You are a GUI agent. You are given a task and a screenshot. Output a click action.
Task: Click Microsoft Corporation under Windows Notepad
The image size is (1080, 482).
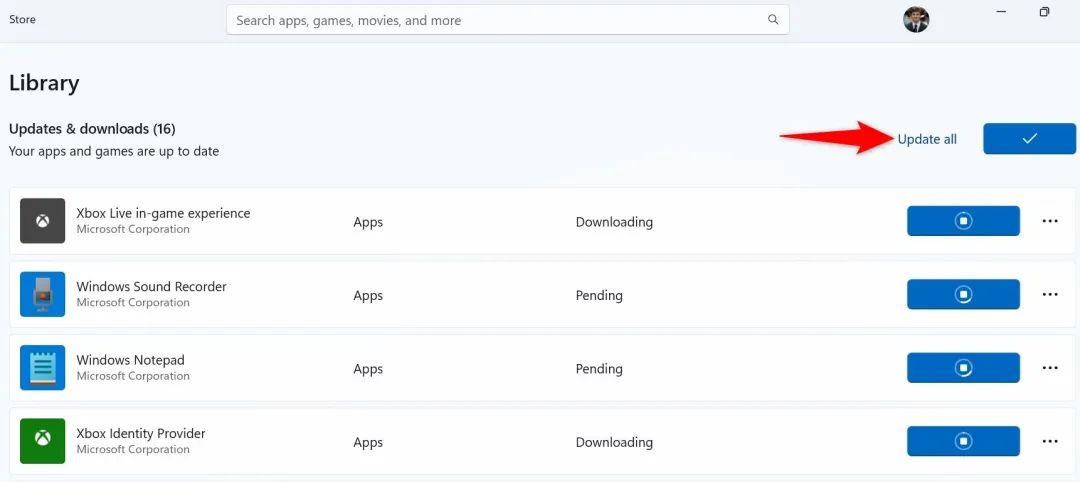(x=133, y=375)
